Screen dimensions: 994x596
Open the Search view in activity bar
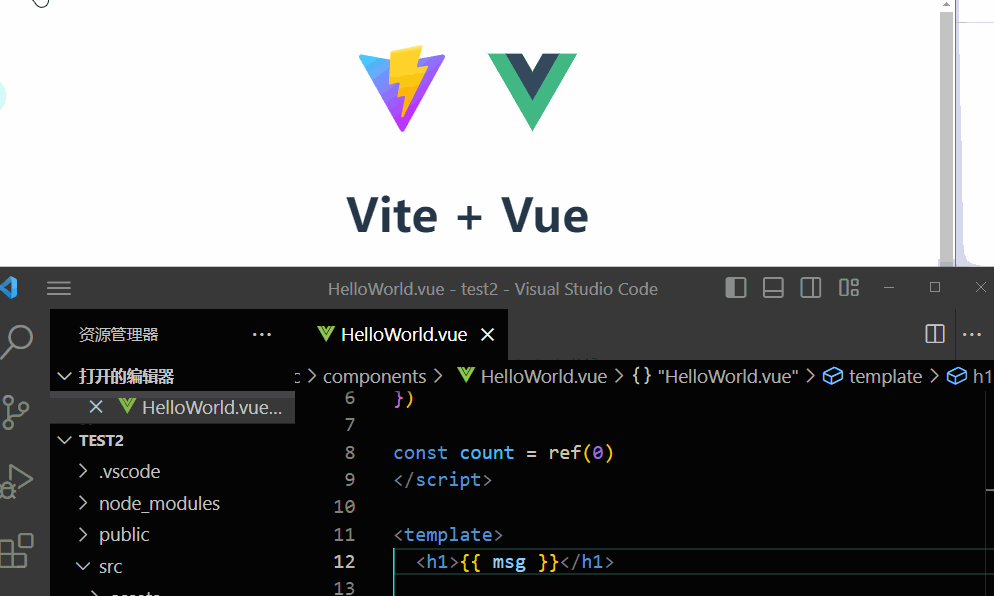coord(17,342)
